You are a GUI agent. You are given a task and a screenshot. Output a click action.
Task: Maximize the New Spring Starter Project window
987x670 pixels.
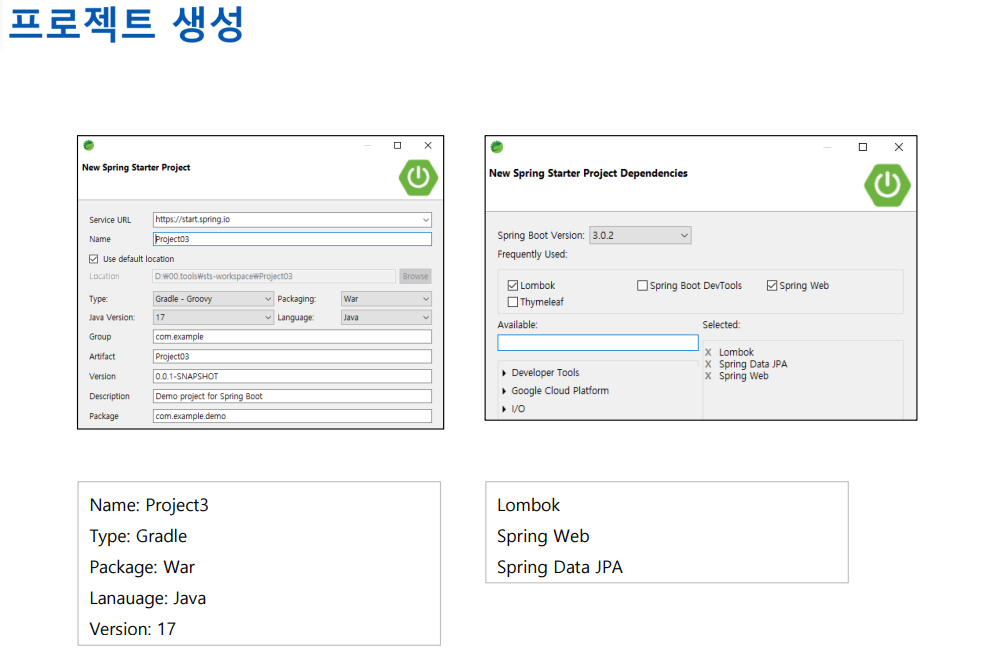(397, 145)
